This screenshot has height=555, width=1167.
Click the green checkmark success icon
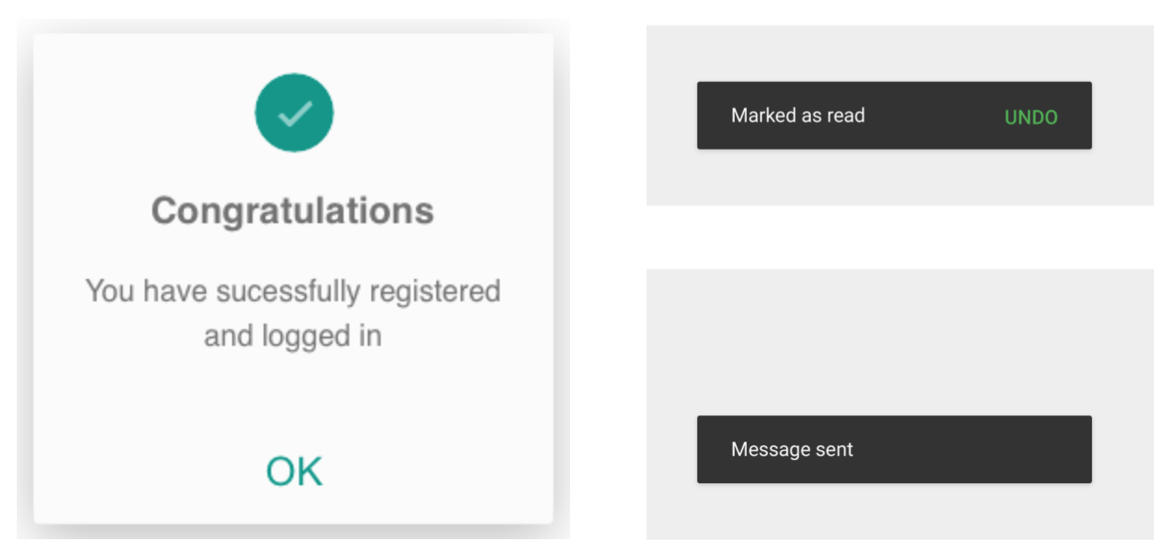[294, 112]
